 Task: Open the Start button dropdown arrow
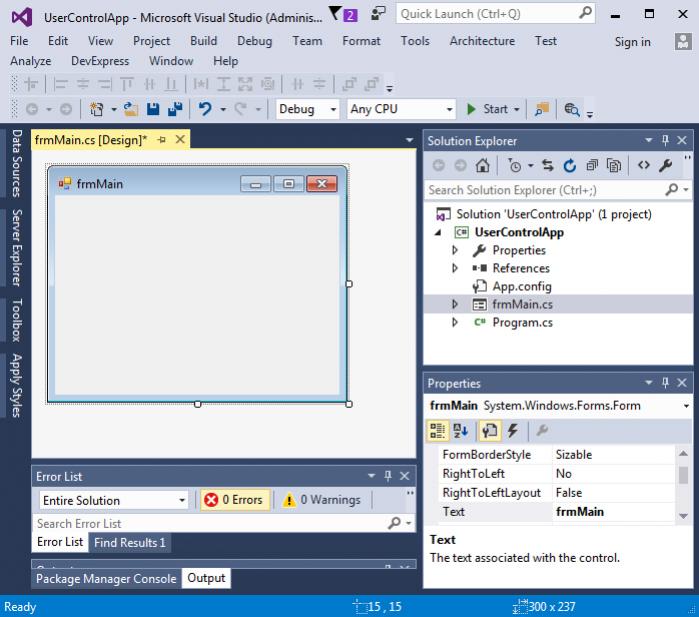point(517,109)
